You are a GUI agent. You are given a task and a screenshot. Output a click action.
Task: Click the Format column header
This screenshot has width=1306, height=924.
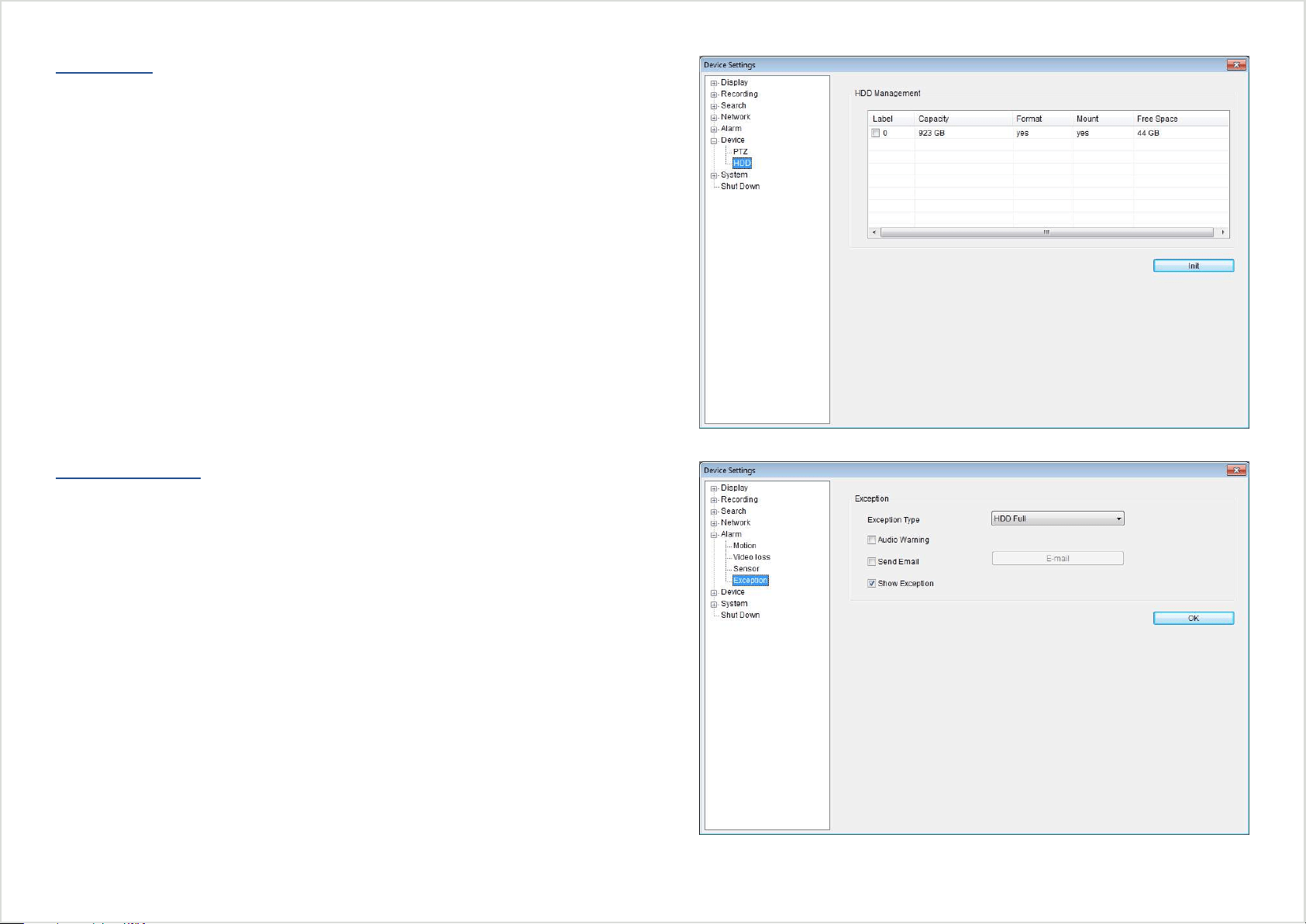click(1042, 119)
